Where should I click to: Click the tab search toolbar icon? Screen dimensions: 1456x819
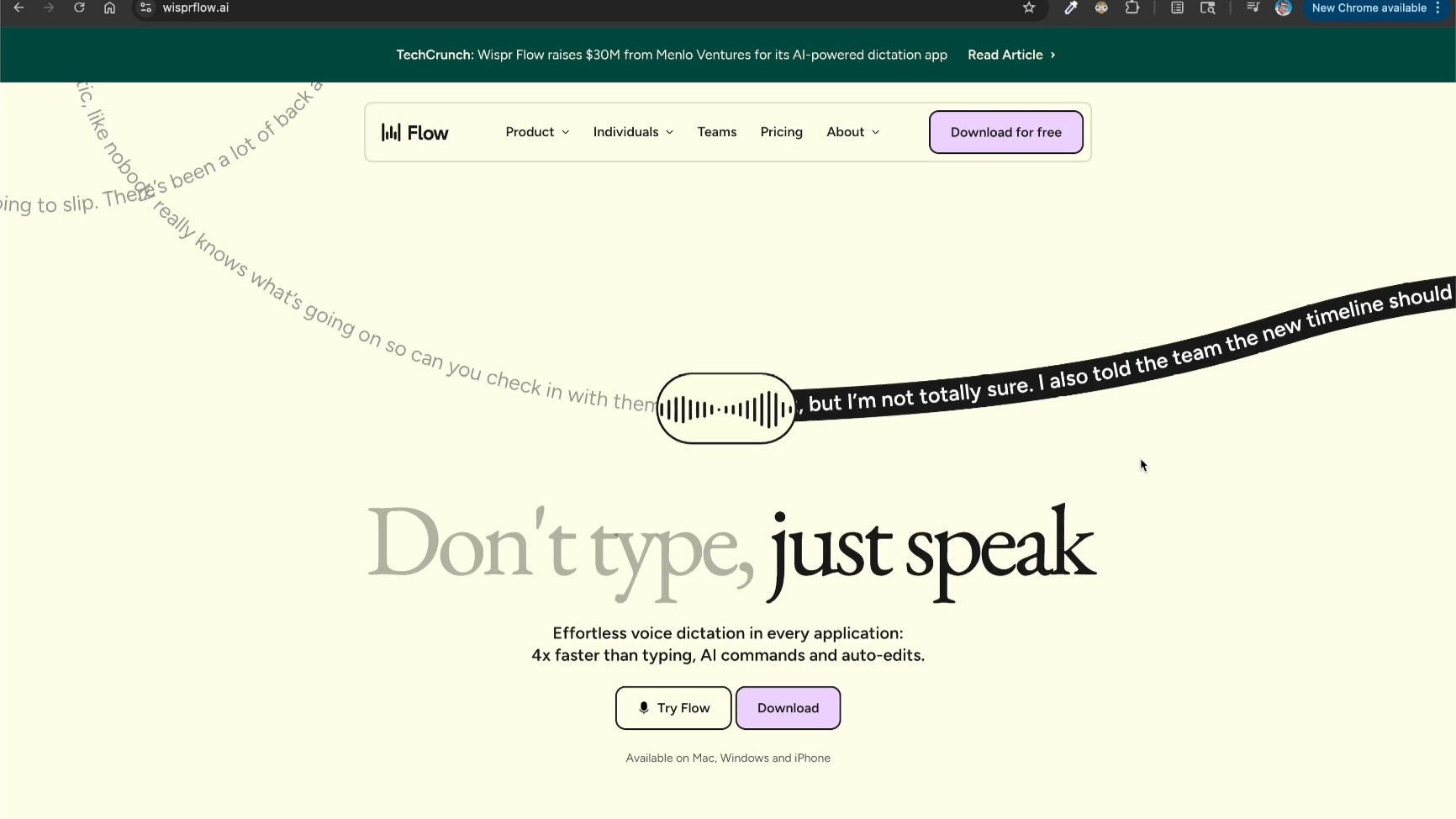tap(1208, 8)
